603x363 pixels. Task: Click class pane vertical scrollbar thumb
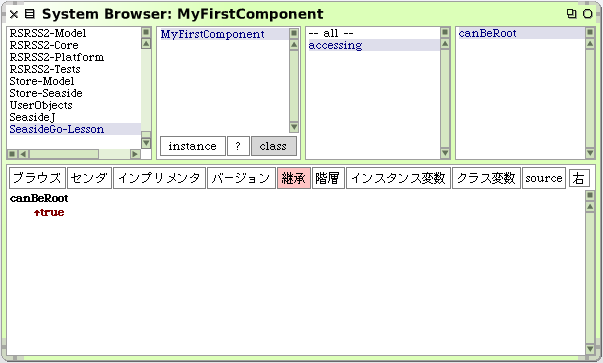(x=294, y=86)
